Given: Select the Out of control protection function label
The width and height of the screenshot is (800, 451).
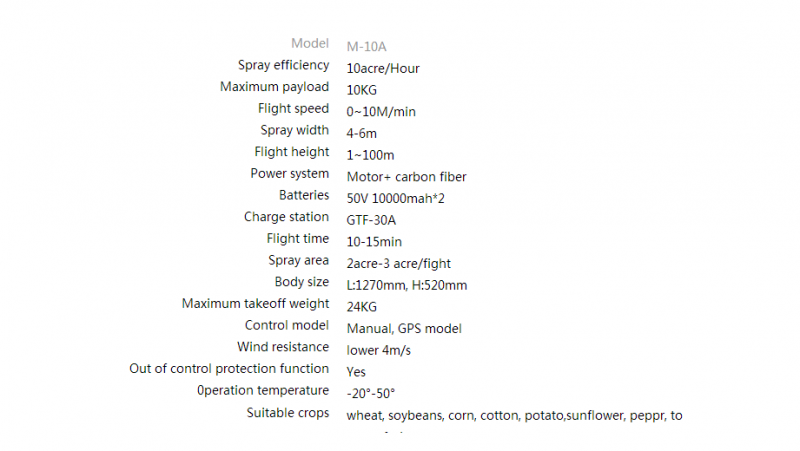Looking at the screenshot, I should 229,369.
